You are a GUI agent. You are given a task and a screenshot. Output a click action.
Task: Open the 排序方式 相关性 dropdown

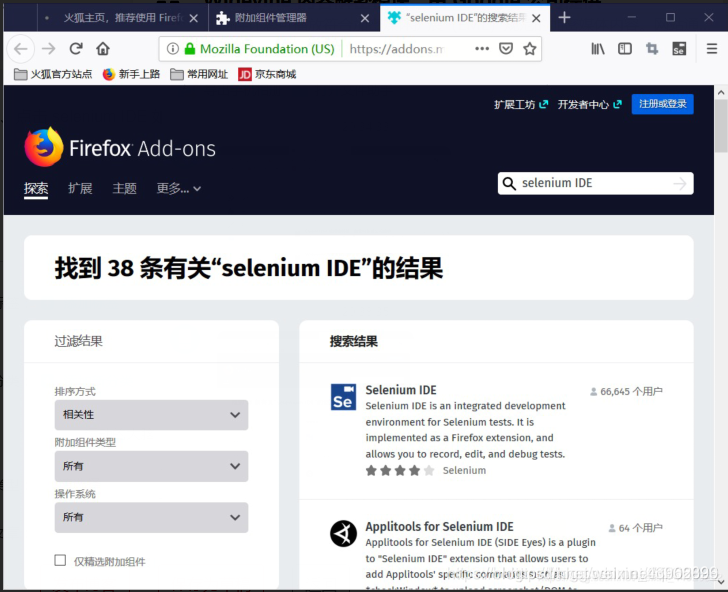coord(151,415)
